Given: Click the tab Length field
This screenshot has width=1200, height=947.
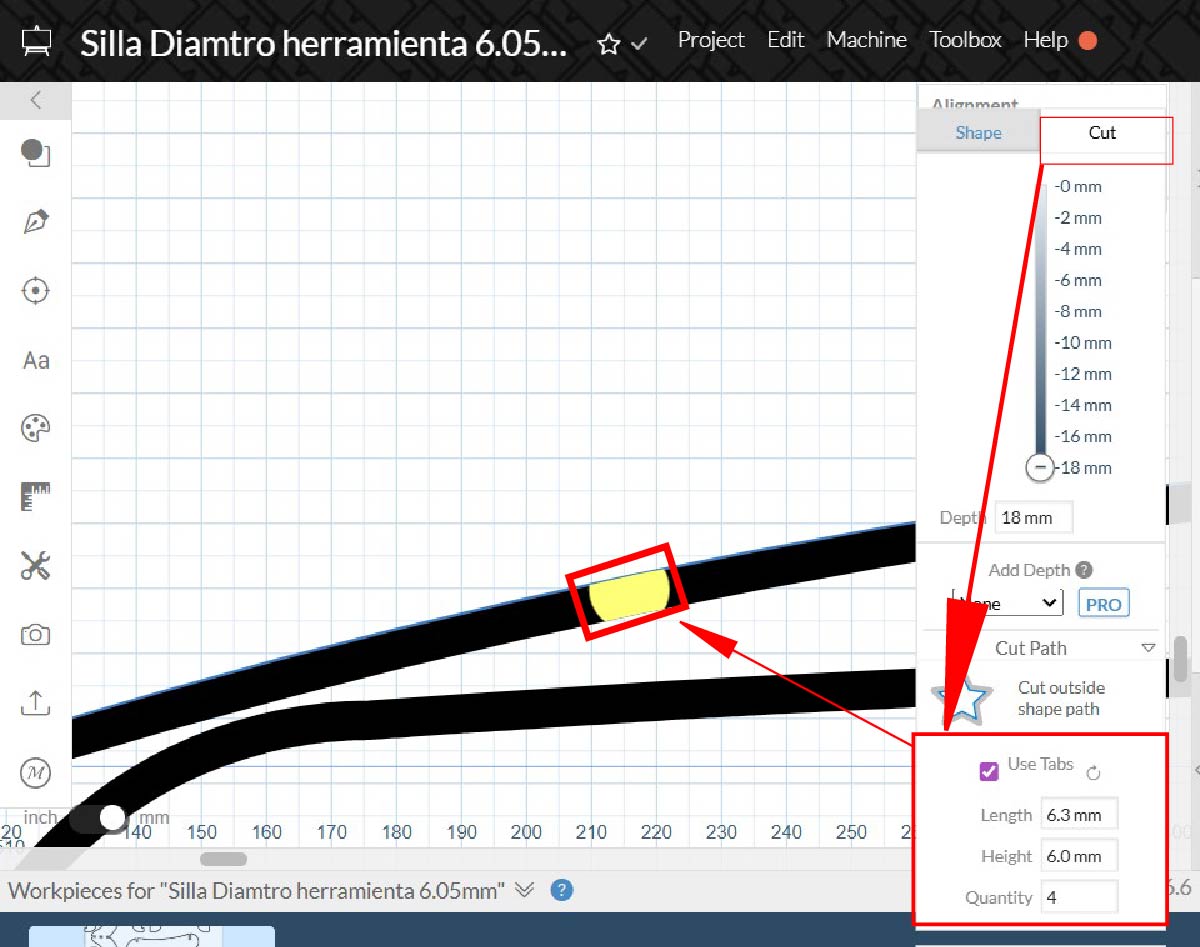Looking at the screenshot, I should coord(1079,814).
